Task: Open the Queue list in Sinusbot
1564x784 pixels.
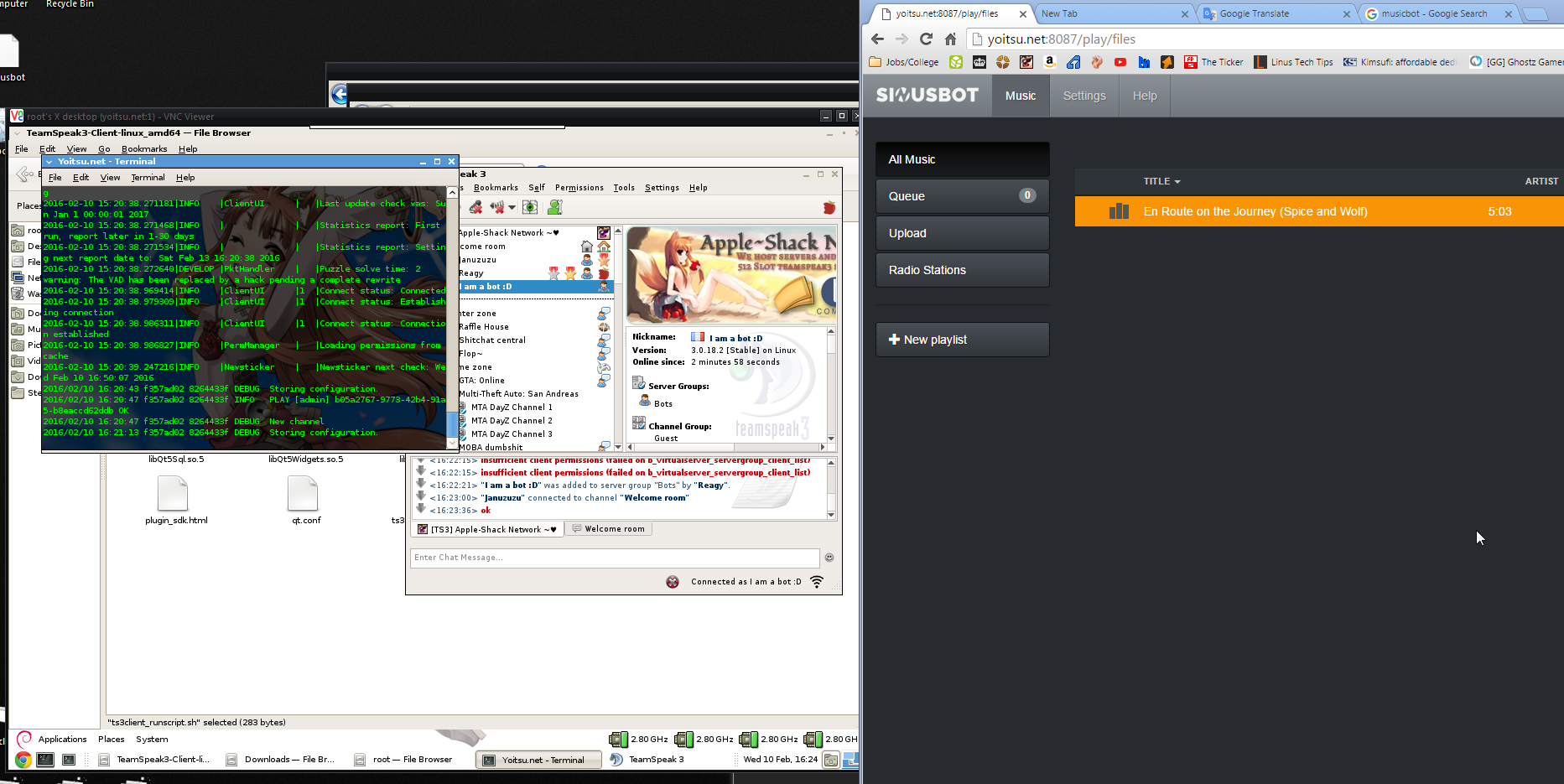Action: pyautogui.click(x=963, y=196)
